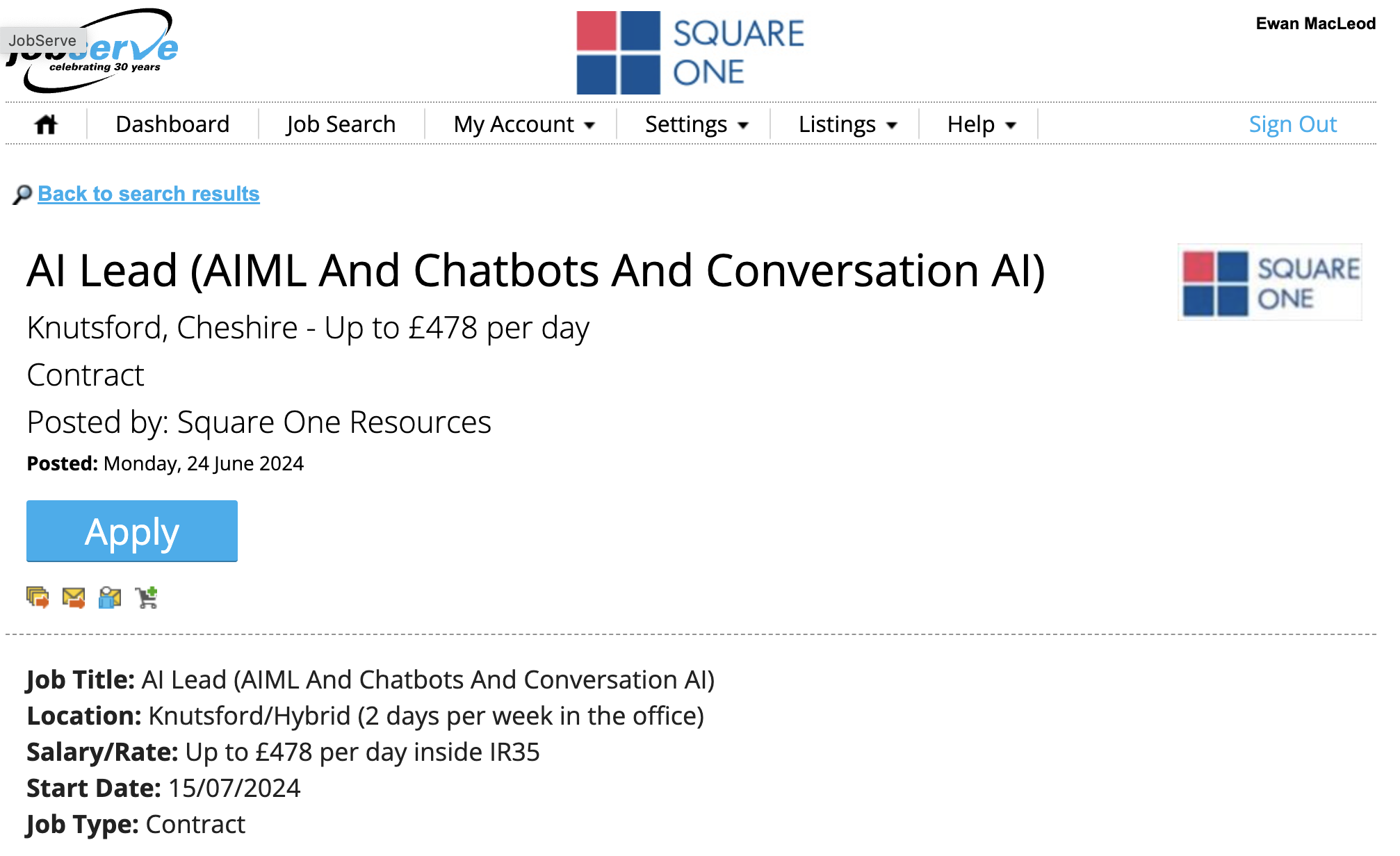This screenshot has height=856, width=1400.
Task: Send job to a contact via the person-envelope icon
Action: [109, 596]
